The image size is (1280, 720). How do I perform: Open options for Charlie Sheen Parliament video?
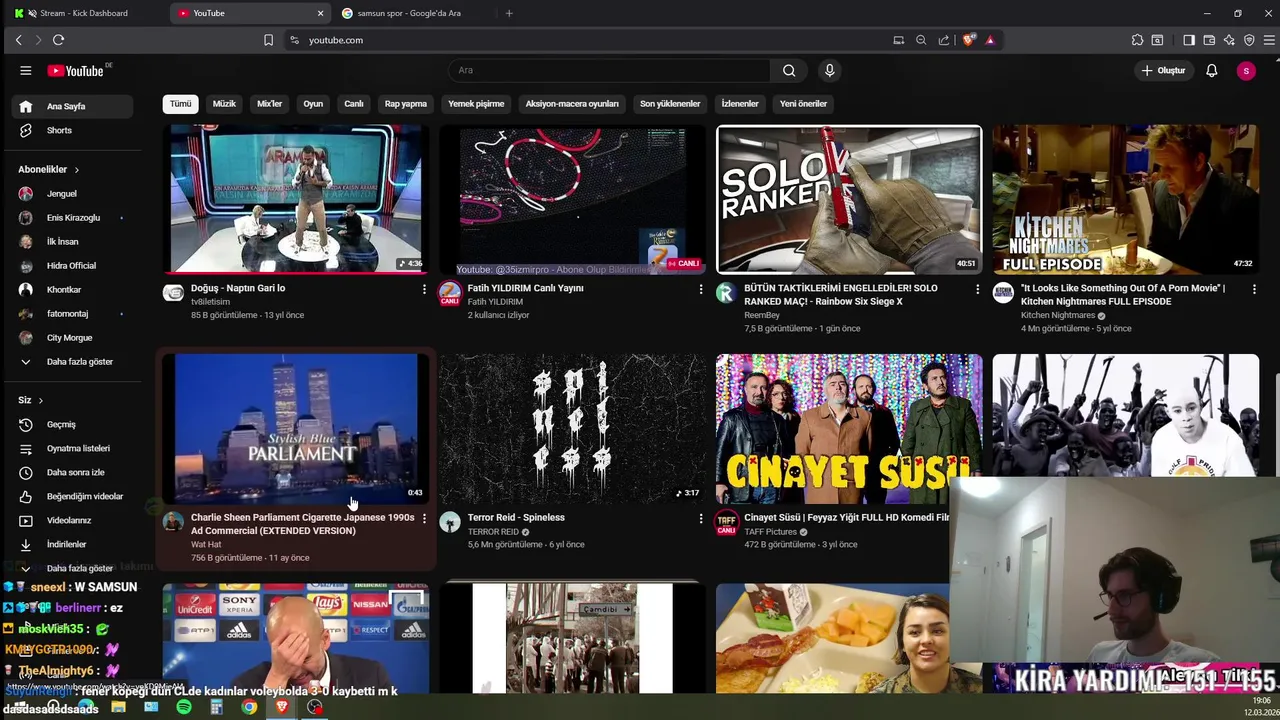click(424, 518)
